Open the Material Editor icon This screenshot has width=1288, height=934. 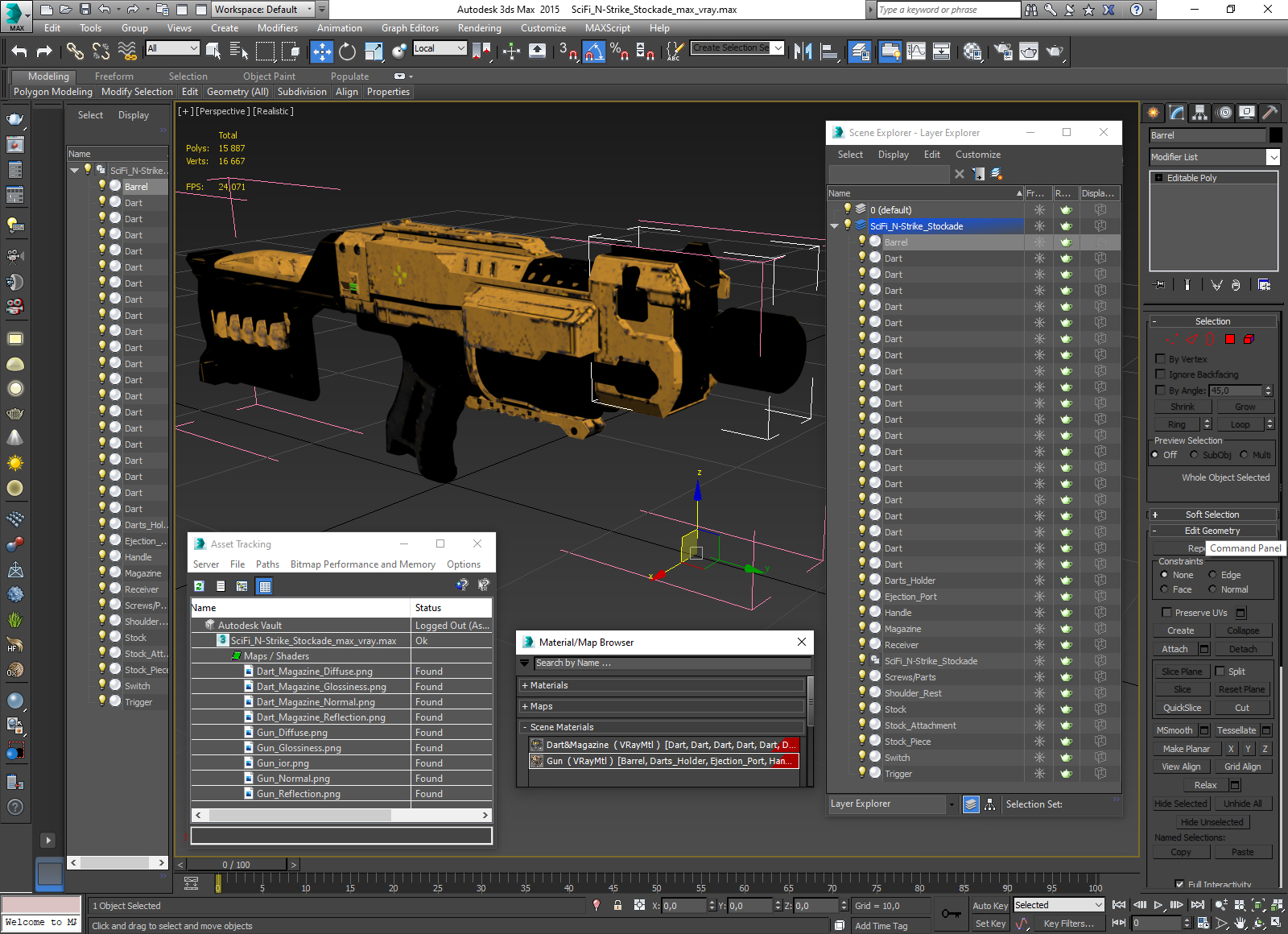click(972, 52)
